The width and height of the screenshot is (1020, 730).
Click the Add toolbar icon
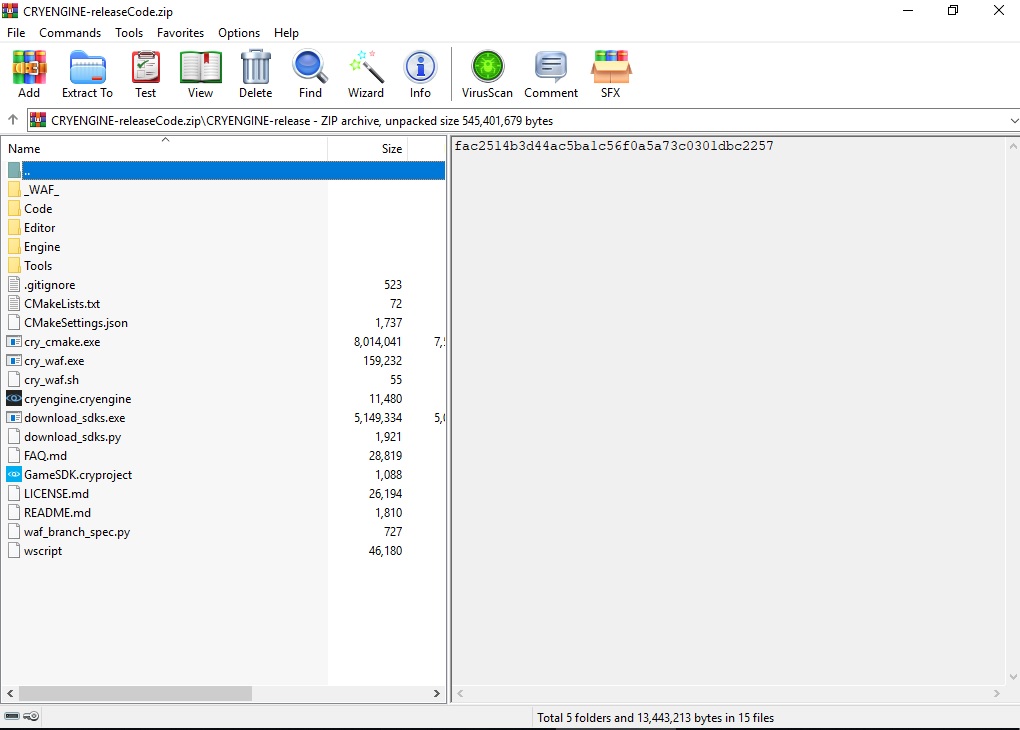(x=29, y=68)
